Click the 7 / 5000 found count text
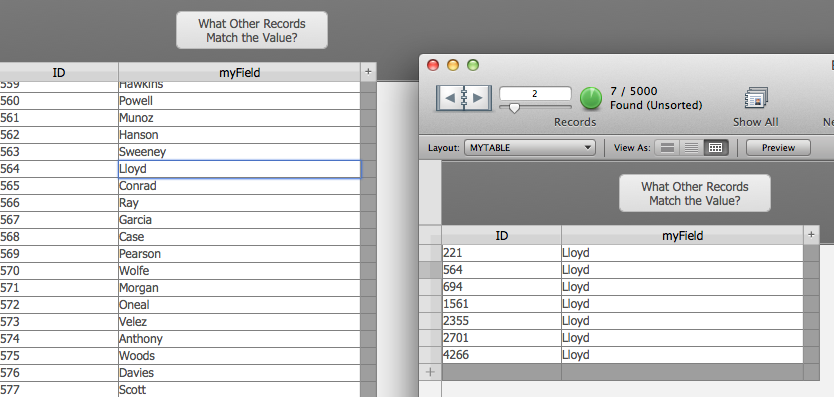The height and width of the screenshot is (397, 834). coord(633,92)
